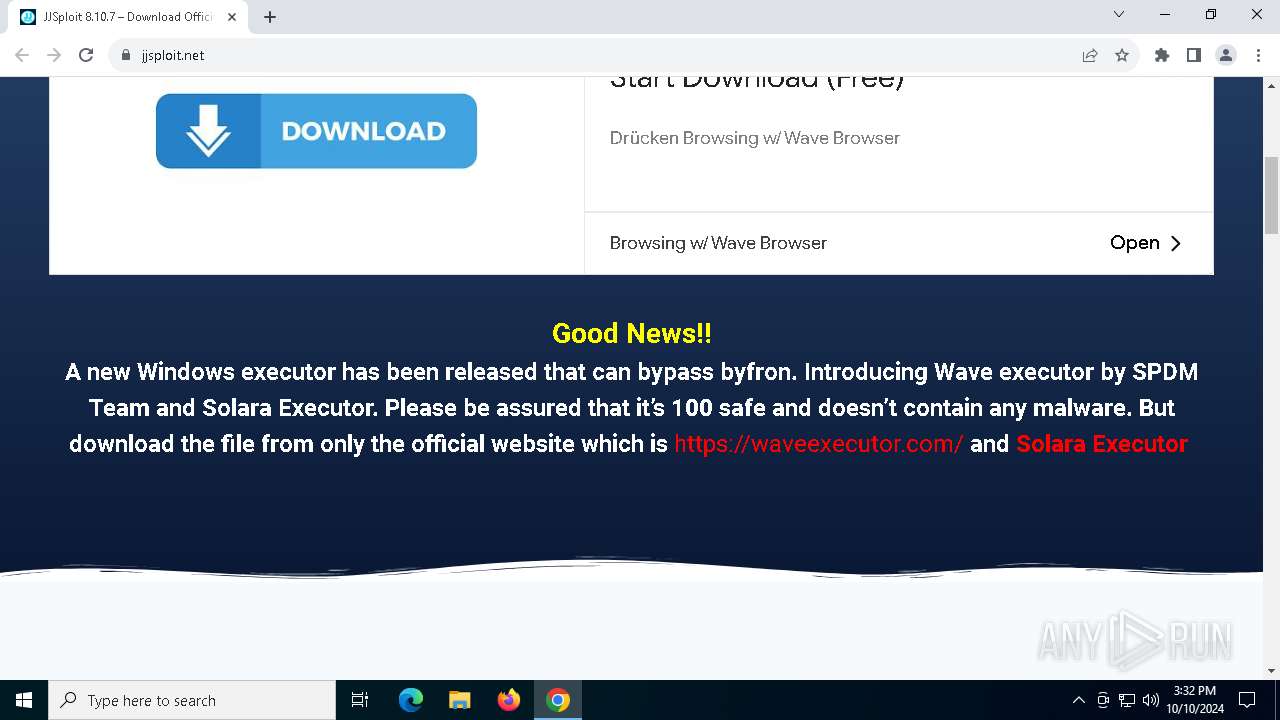Open the Extensions puzzle icon
Viewport: 1280px width, 720px height.
[1162, 55]
